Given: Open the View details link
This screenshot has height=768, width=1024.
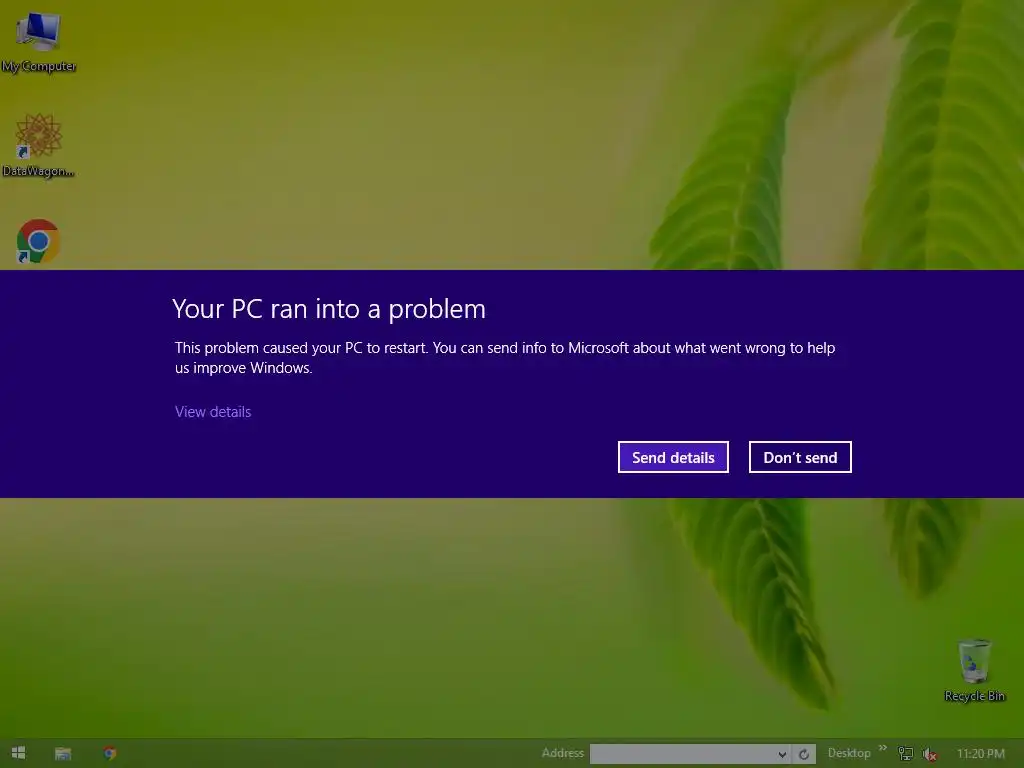Looking at the screenshot, I should pyautogui.click(x=213, y=411).
